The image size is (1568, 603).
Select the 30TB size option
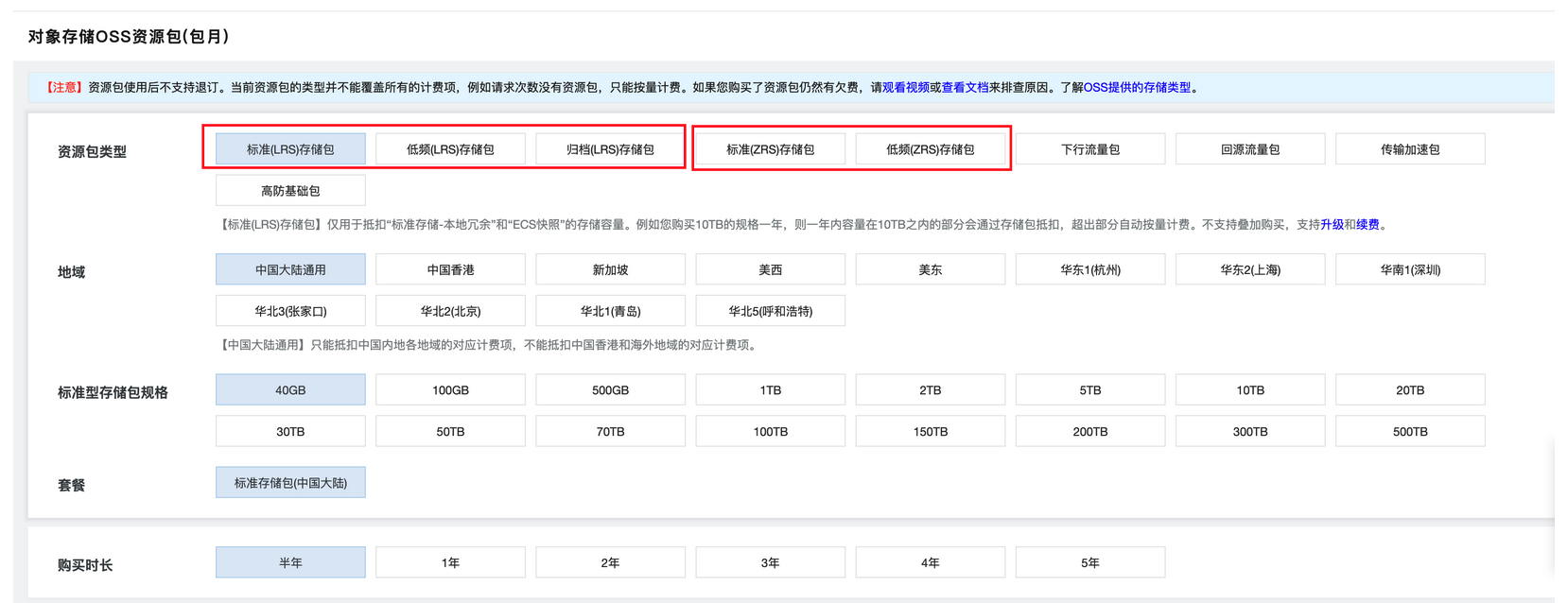[x=290, y=431]
